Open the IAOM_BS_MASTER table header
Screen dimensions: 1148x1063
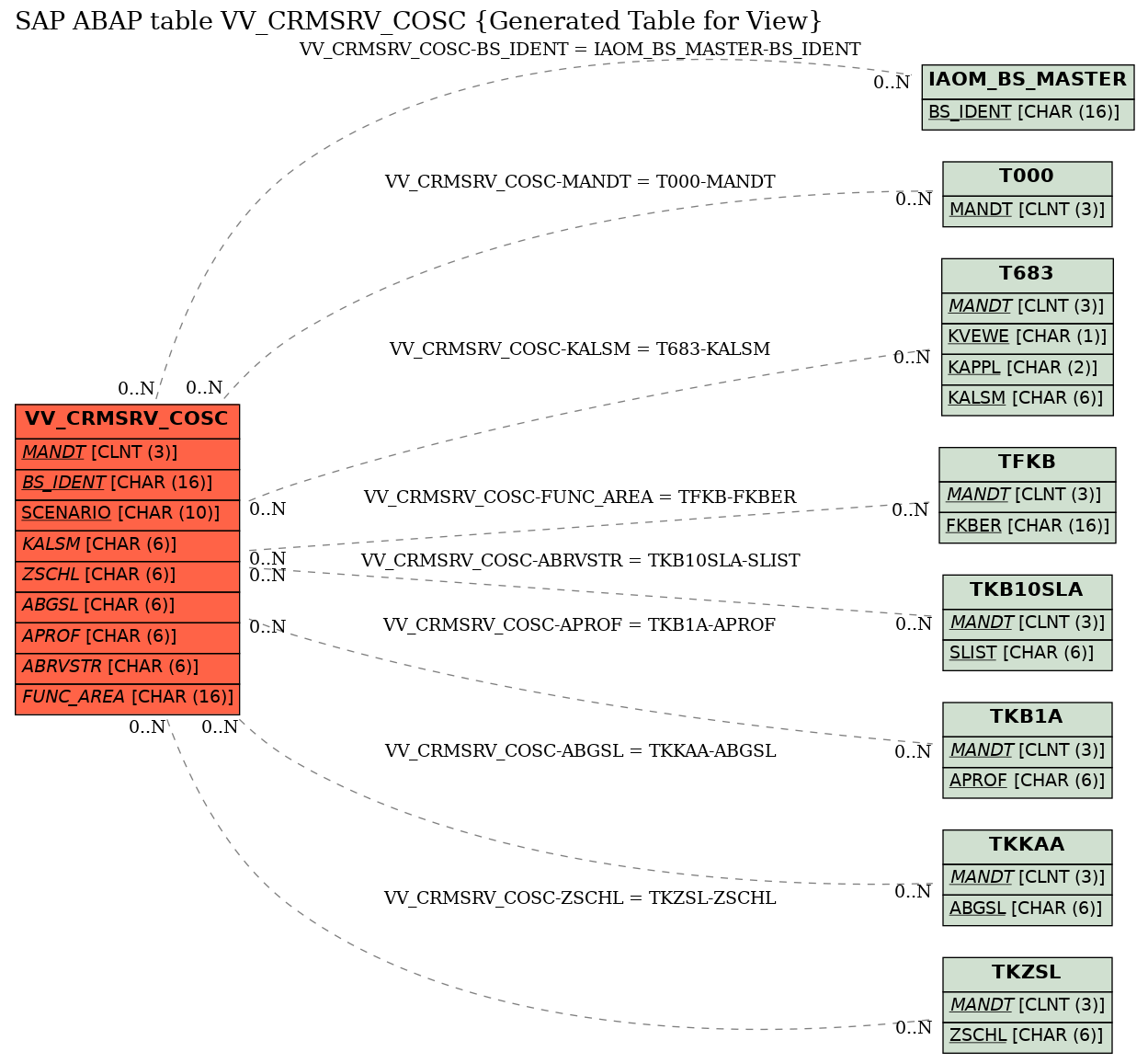coord(1028,82)
